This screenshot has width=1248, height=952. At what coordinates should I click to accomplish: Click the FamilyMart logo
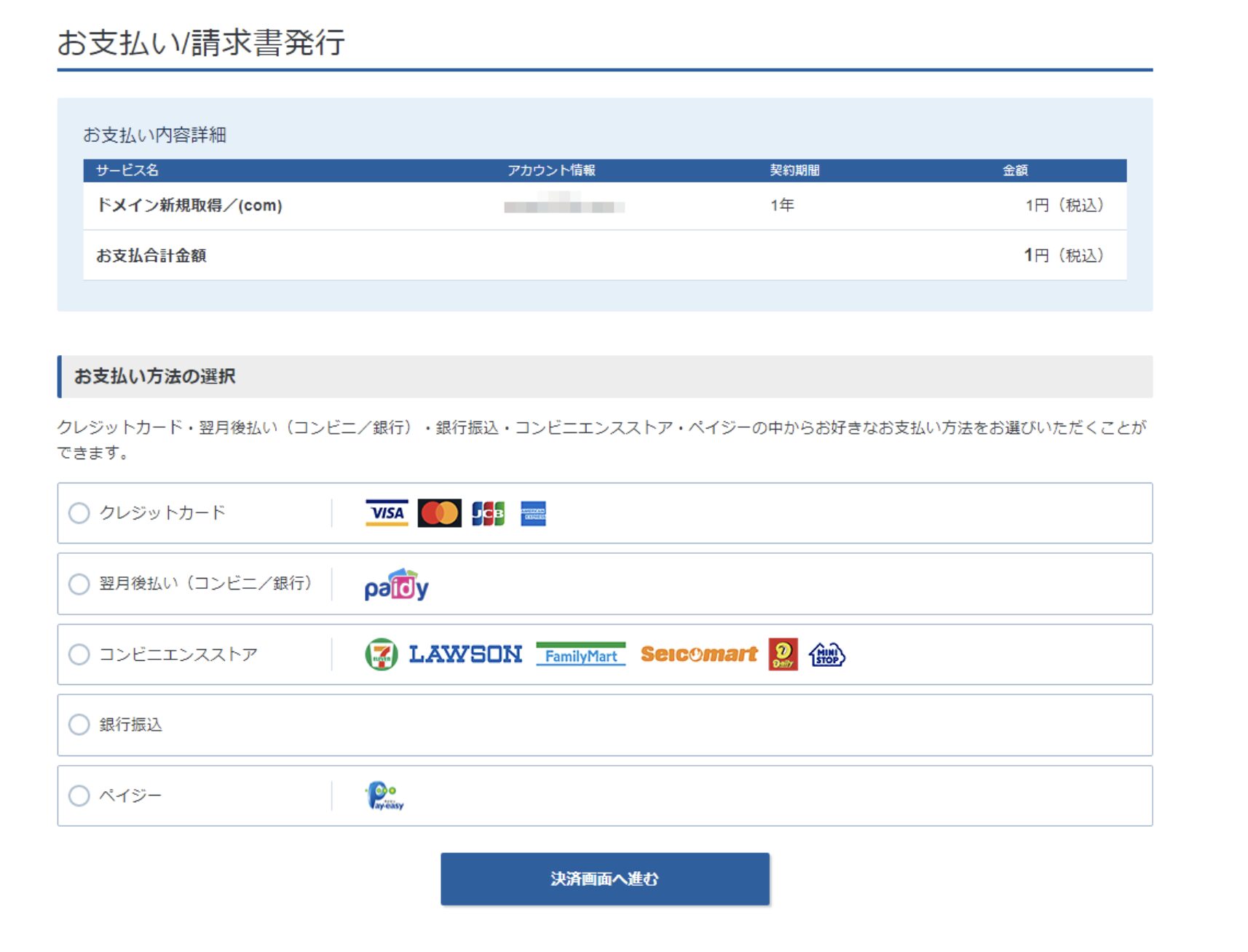[x=580, y=654]
